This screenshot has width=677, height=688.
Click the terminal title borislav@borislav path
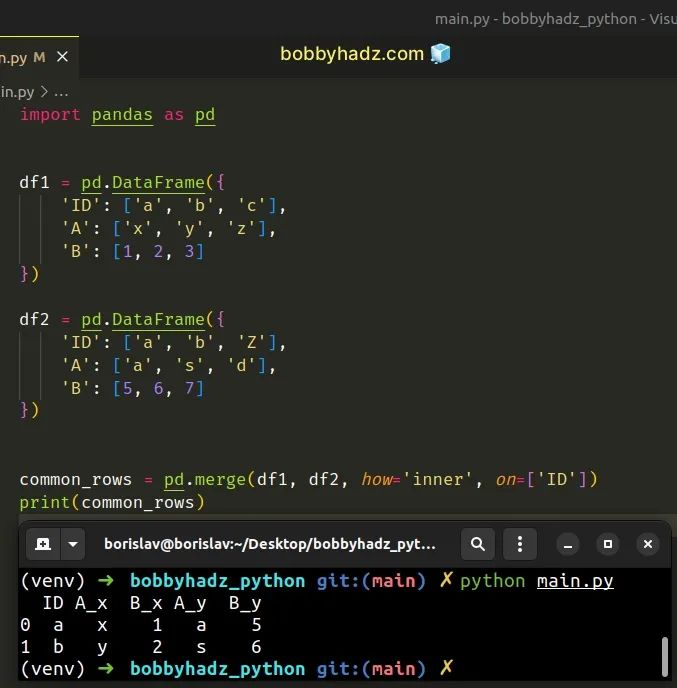pos(270,544)
